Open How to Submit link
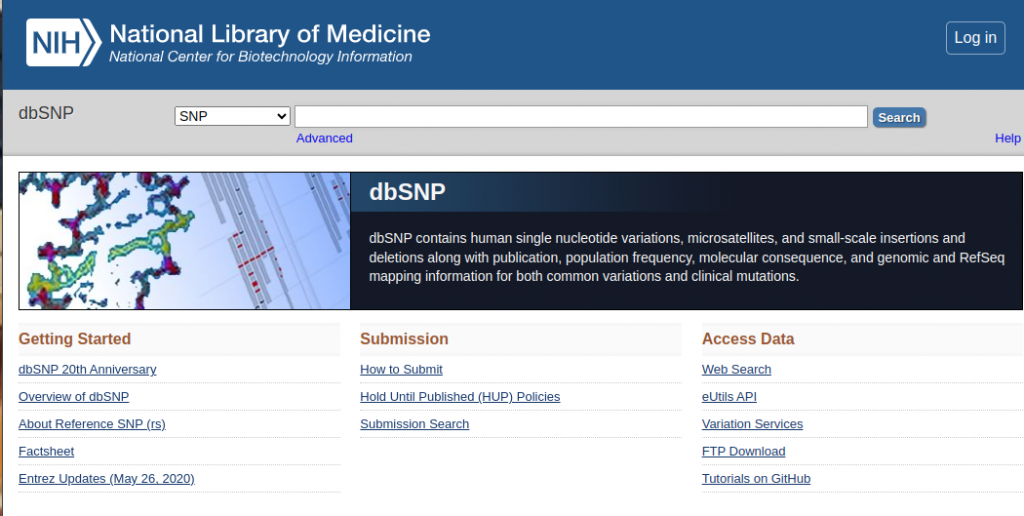 401,370
